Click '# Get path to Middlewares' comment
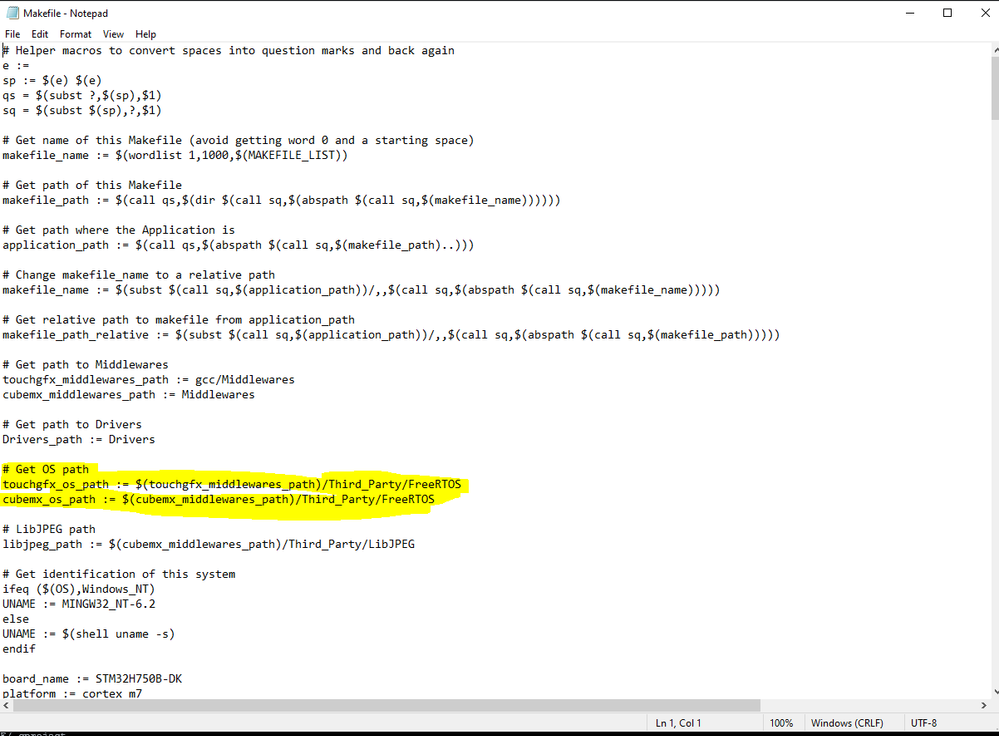The image size is (999, 736). (85, 365)
